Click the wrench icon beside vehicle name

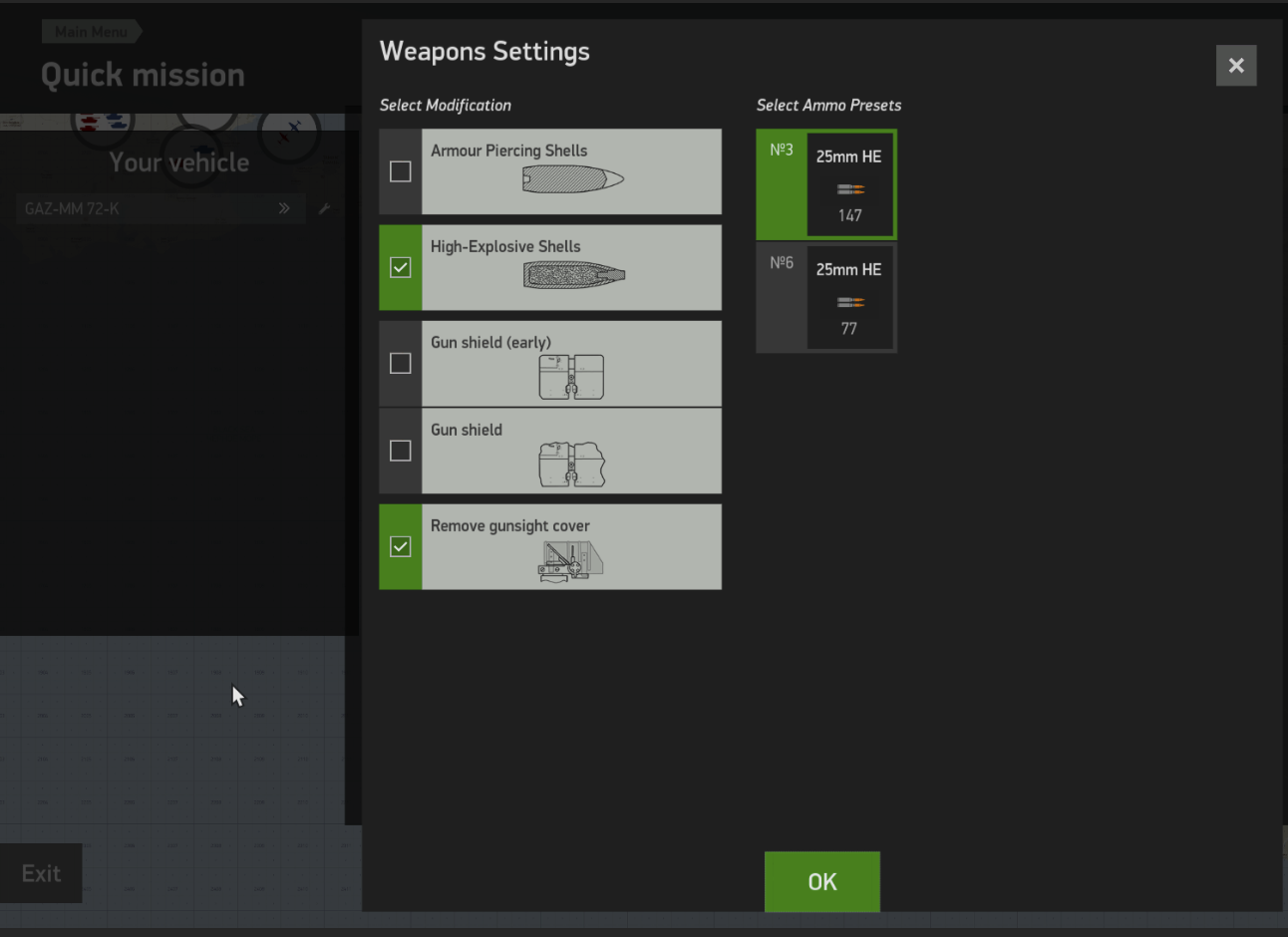[x=324, y=208]
